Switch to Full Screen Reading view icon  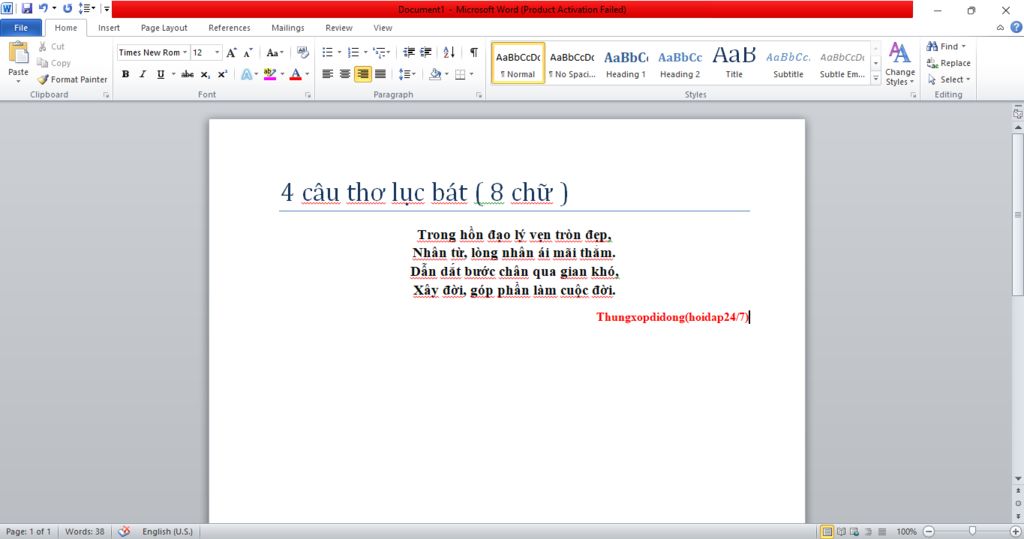pos(841,531)
